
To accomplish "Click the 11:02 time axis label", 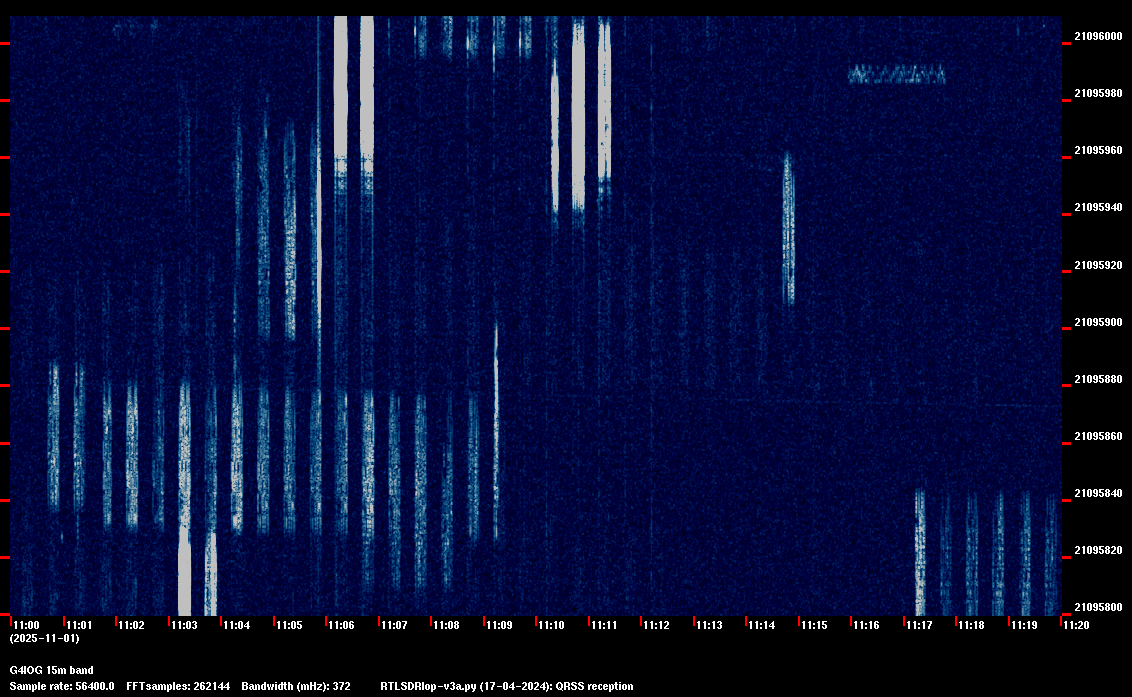I will tap(131, 625).
